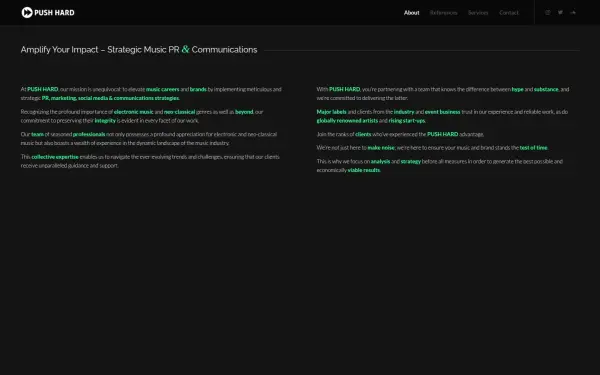Click the highlighted word 'beyond'
The width and height of the screenshot is (600, 375).
coord(244,112)
